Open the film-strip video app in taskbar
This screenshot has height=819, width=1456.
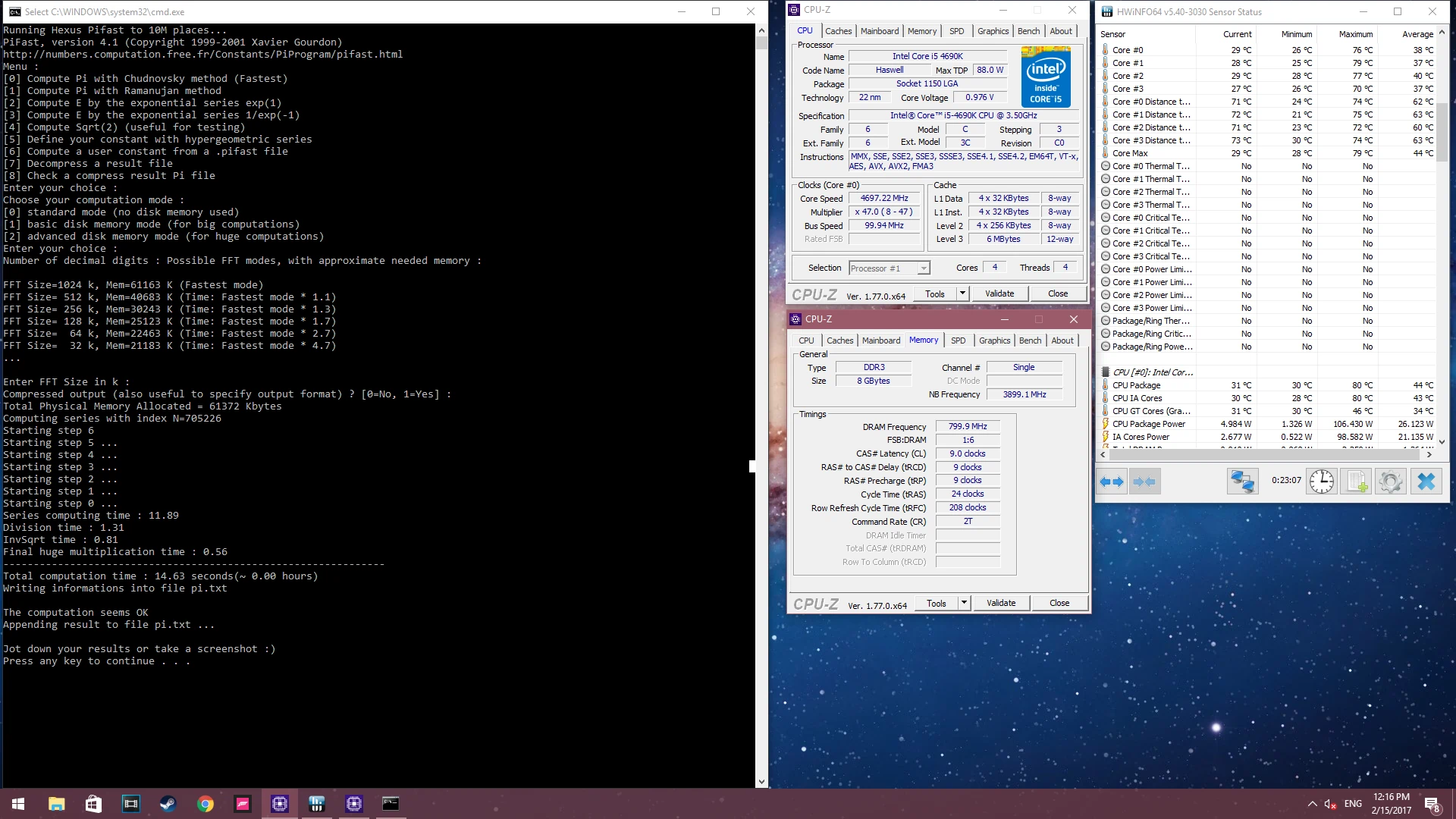[130, 804]
